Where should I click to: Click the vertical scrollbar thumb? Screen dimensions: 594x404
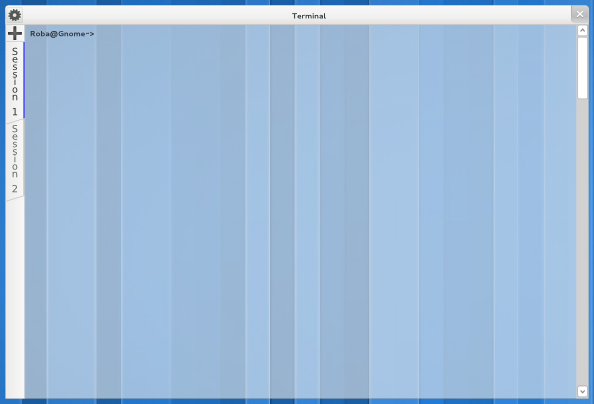pyautogui.click(x=582, y=68)
